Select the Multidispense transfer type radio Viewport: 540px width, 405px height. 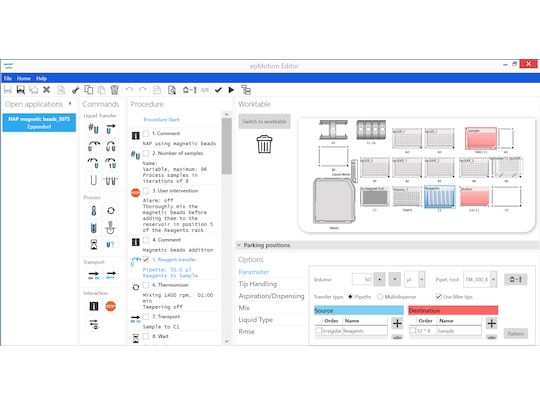tap(380, 297)
